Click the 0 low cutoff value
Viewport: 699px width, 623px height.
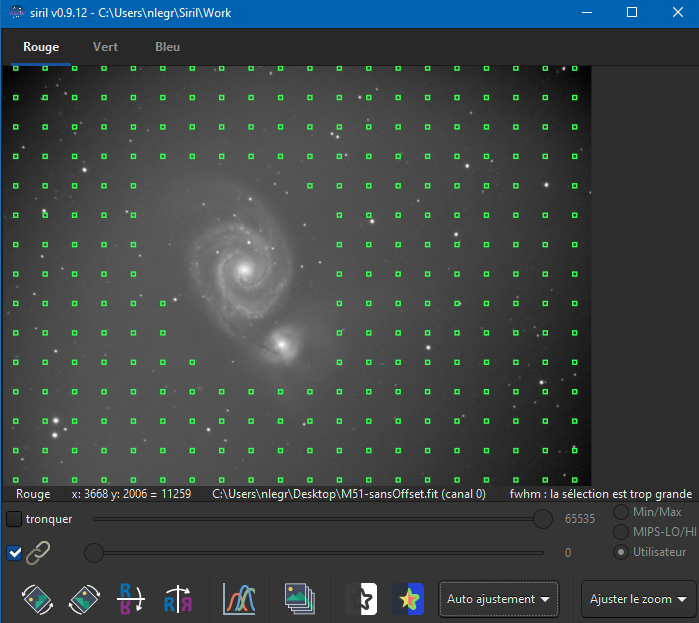pos(568,553)
